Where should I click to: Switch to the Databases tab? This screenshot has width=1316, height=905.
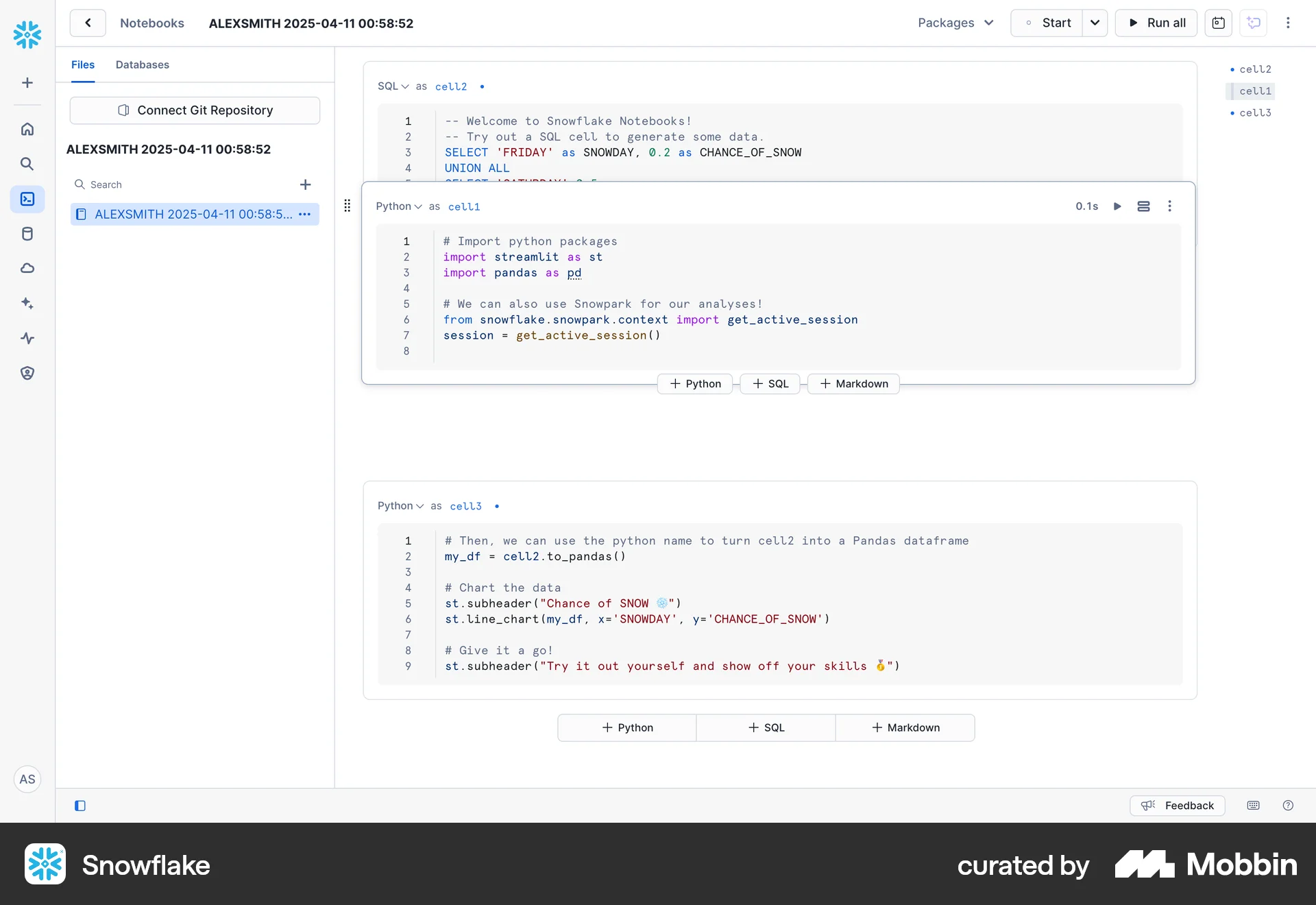click(142, 64)
